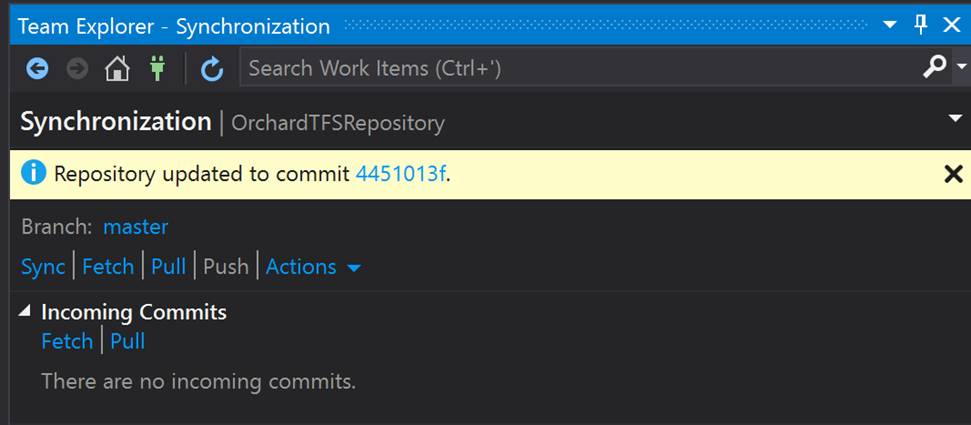Open the Synchronization page menu arrow

pos(956,118)
